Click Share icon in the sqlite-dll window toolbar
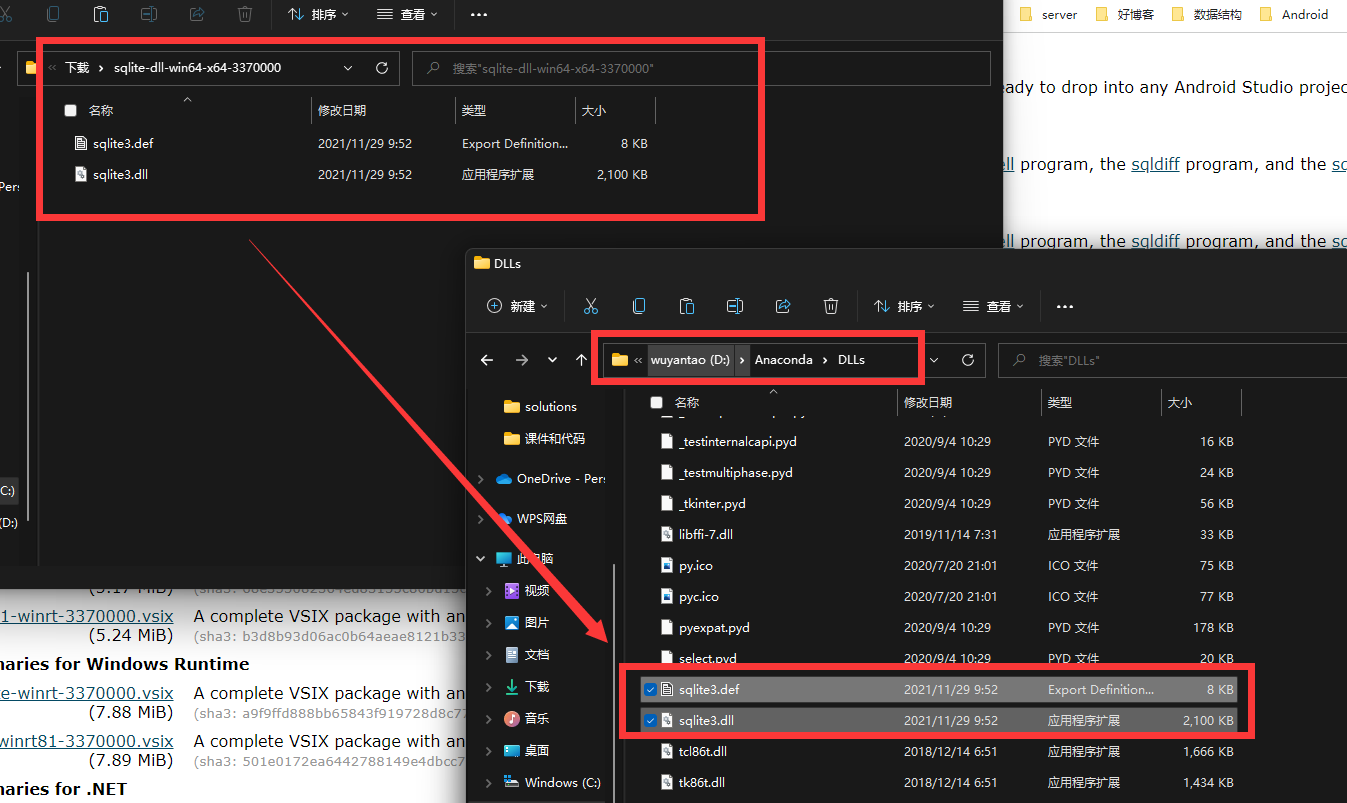1347x803 pixels. coord(197,14)
